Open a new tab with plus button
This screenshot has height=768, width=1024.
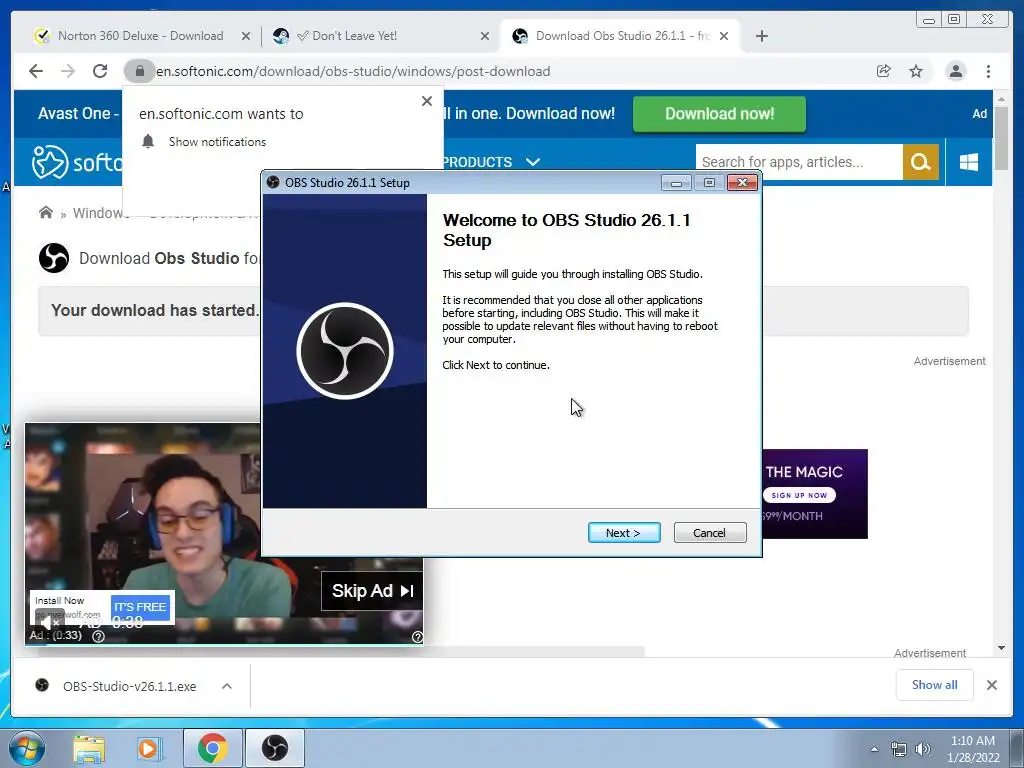click(761, 36)
